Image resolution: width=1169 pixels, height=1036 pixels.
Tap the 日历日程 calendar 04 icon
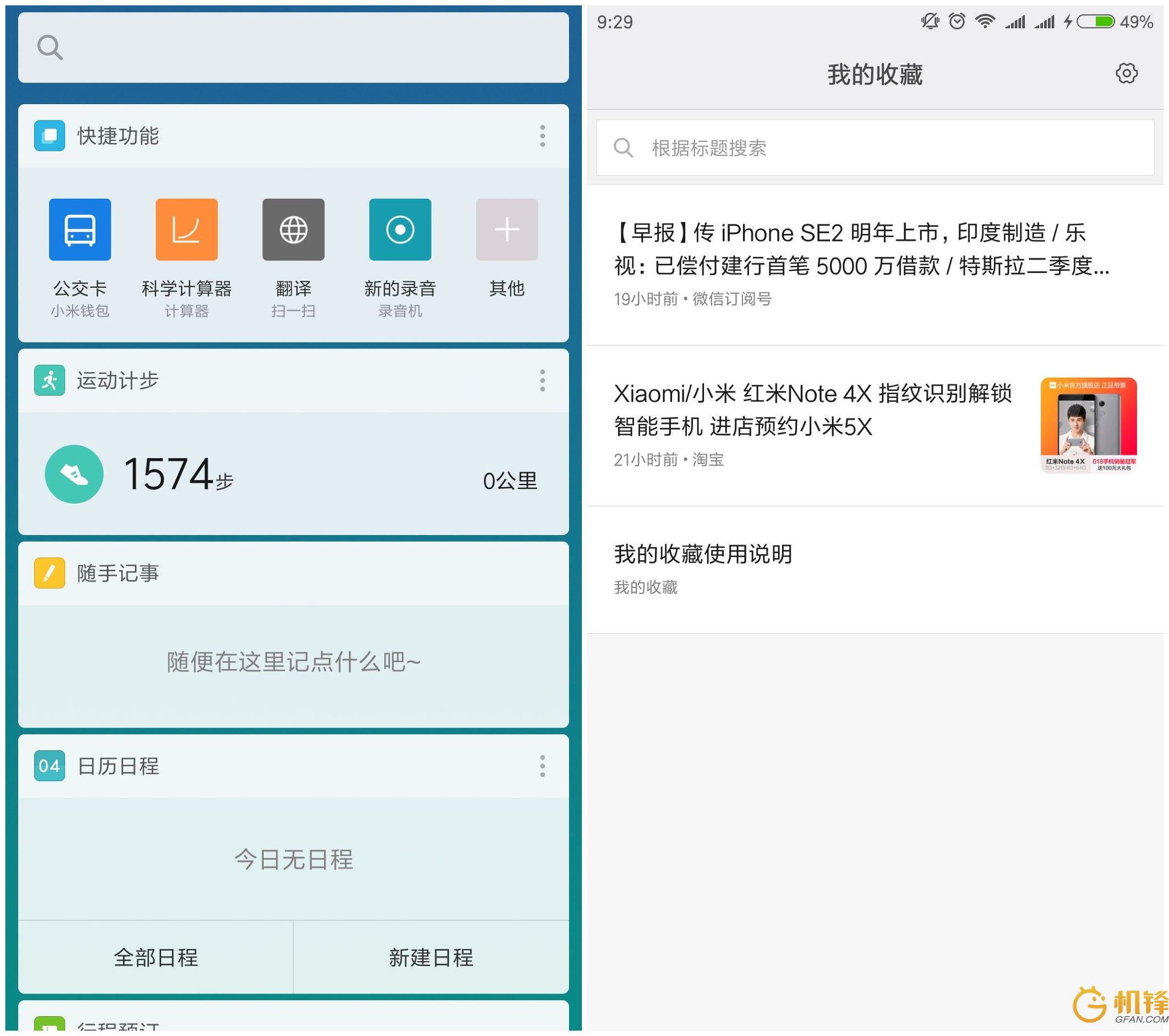[49, 765]
